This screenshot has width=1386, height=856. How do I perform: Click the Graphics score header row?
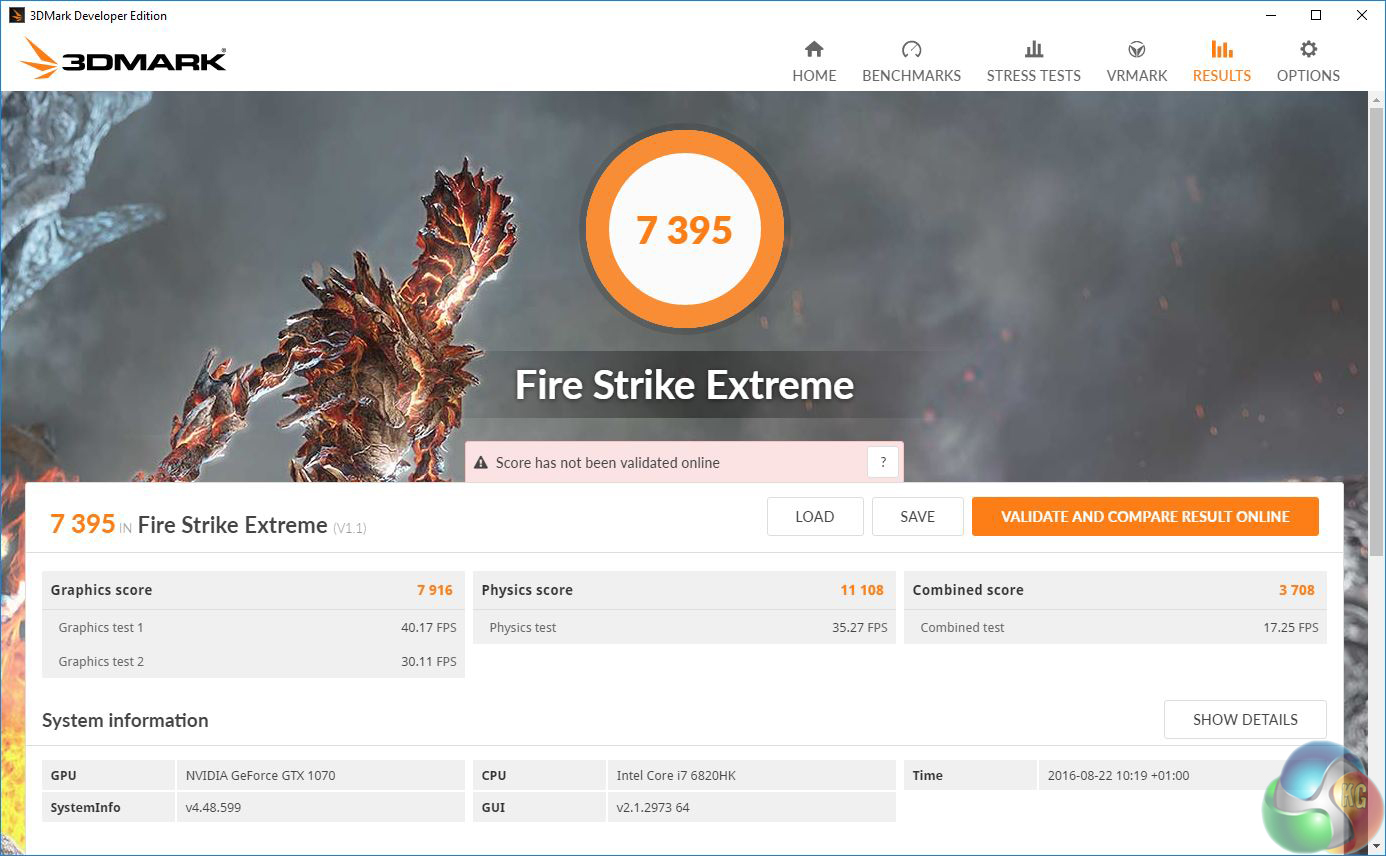click(252, 590)
